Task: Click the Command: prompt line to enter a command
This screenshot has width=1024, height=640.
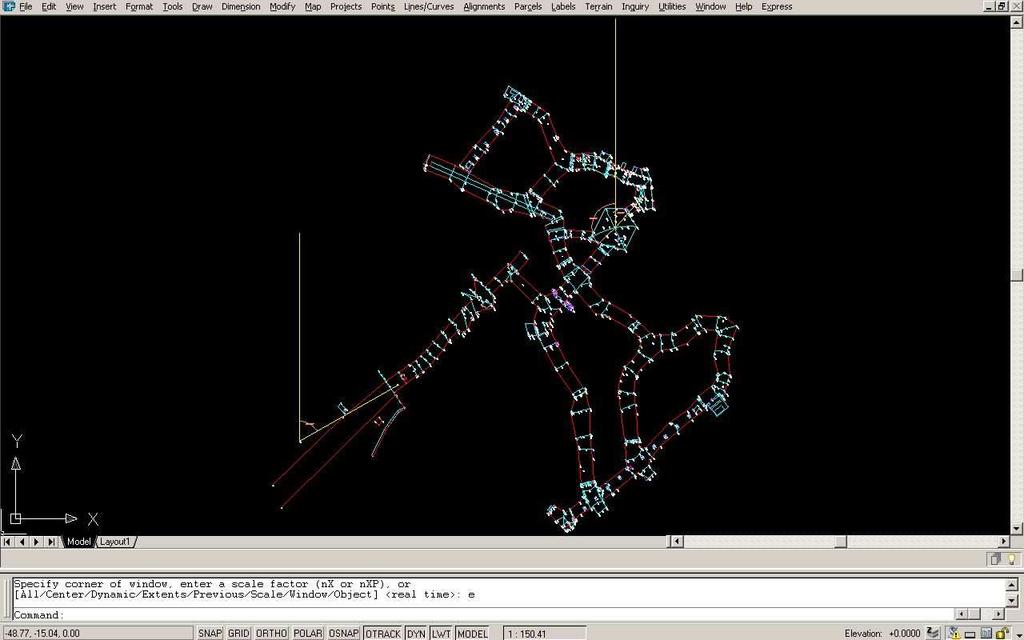Action: pyautogui.click(x=483, y=615)
